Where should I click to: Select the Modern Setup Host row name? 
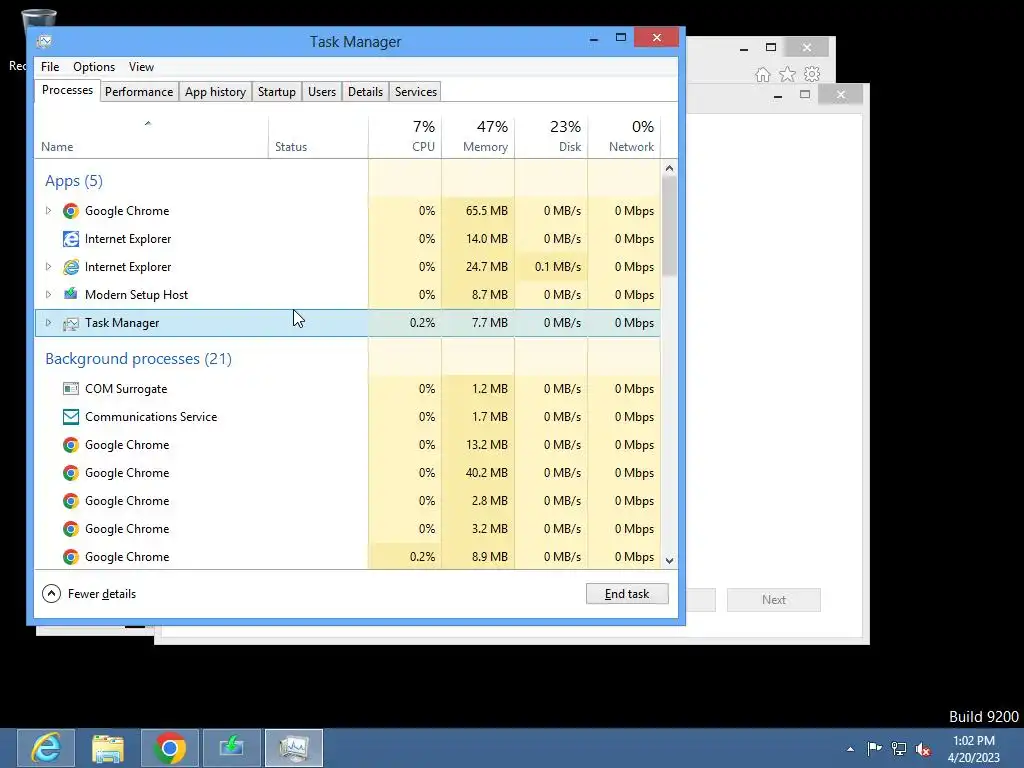click(136, 295)
